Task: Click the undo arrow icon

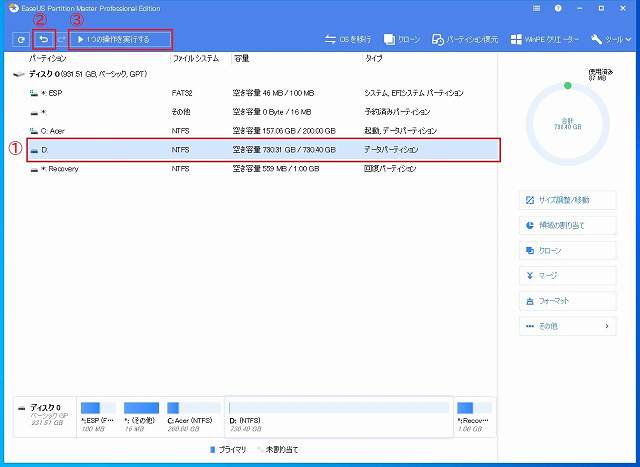Action: (x=44, y=40)
